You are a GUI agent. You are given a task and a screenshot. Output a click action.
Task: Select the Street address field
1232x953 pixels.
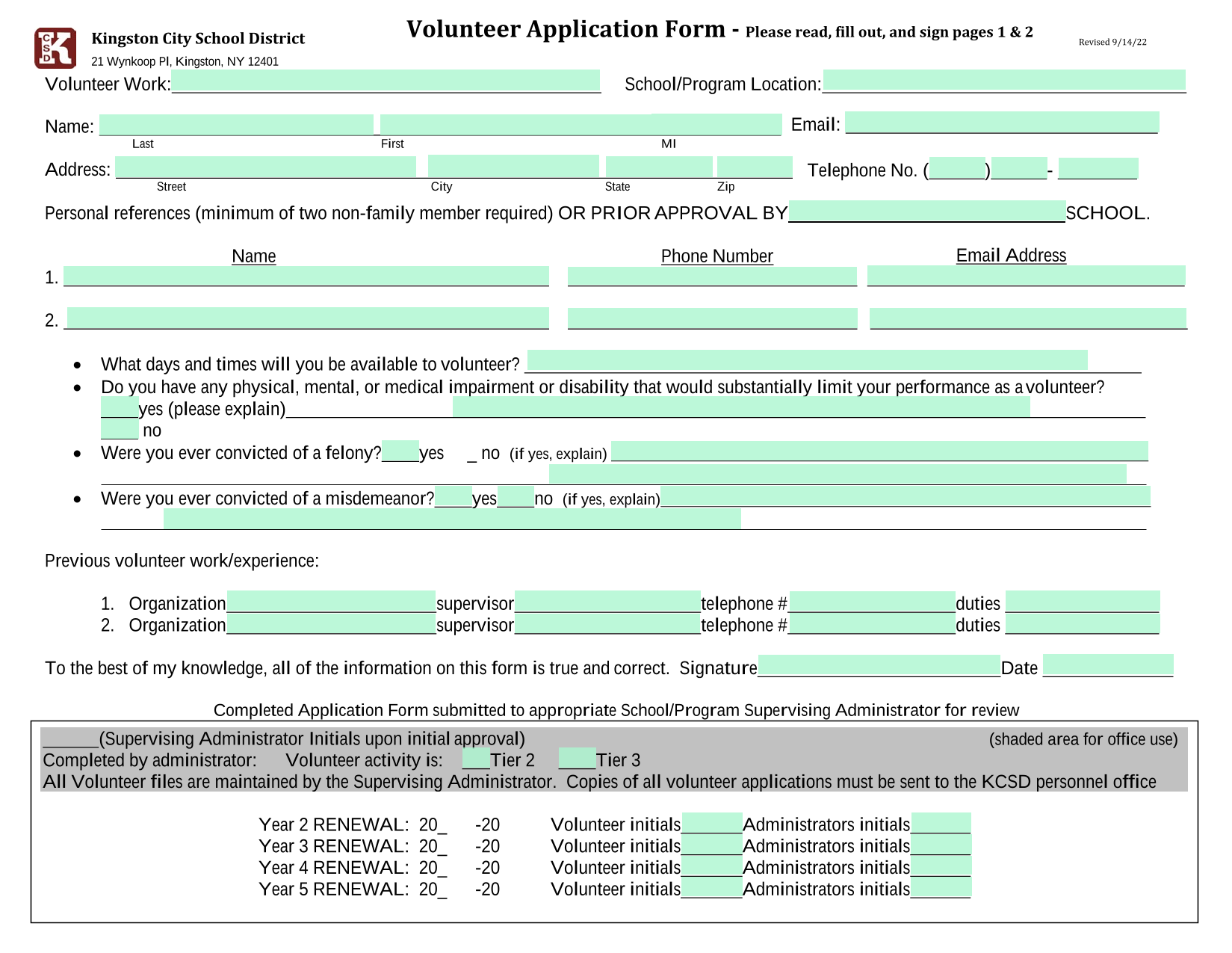[x=266, y=167]
